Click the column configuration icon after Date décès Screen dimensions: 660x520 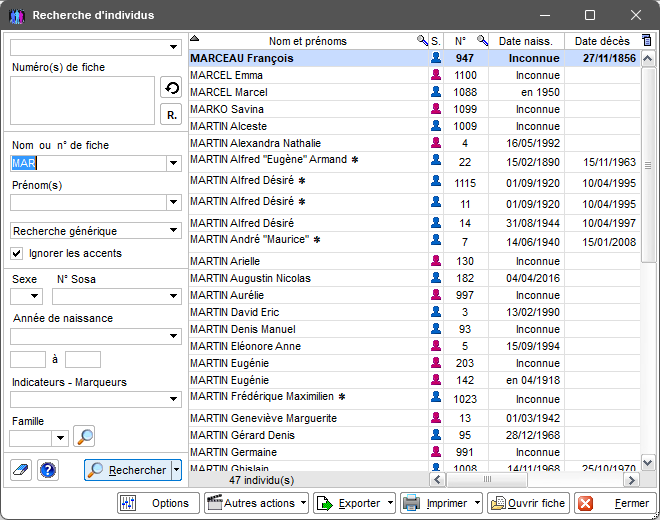[x=647, y=40]
